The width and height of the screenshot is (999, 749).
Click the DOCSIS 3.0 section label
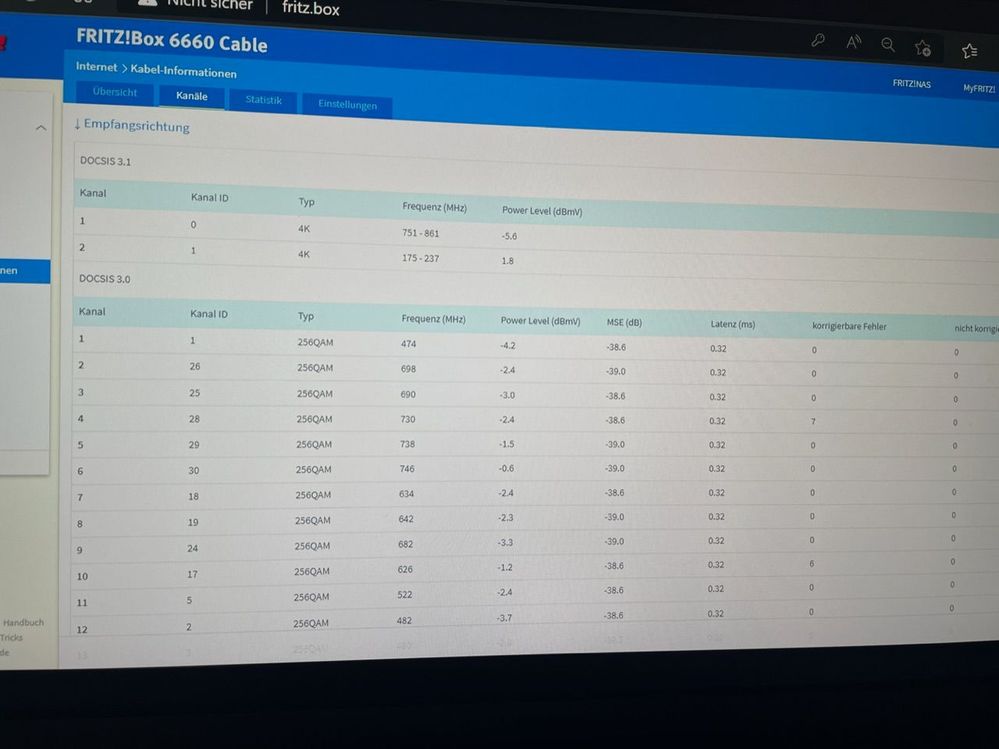pos(104,279)
